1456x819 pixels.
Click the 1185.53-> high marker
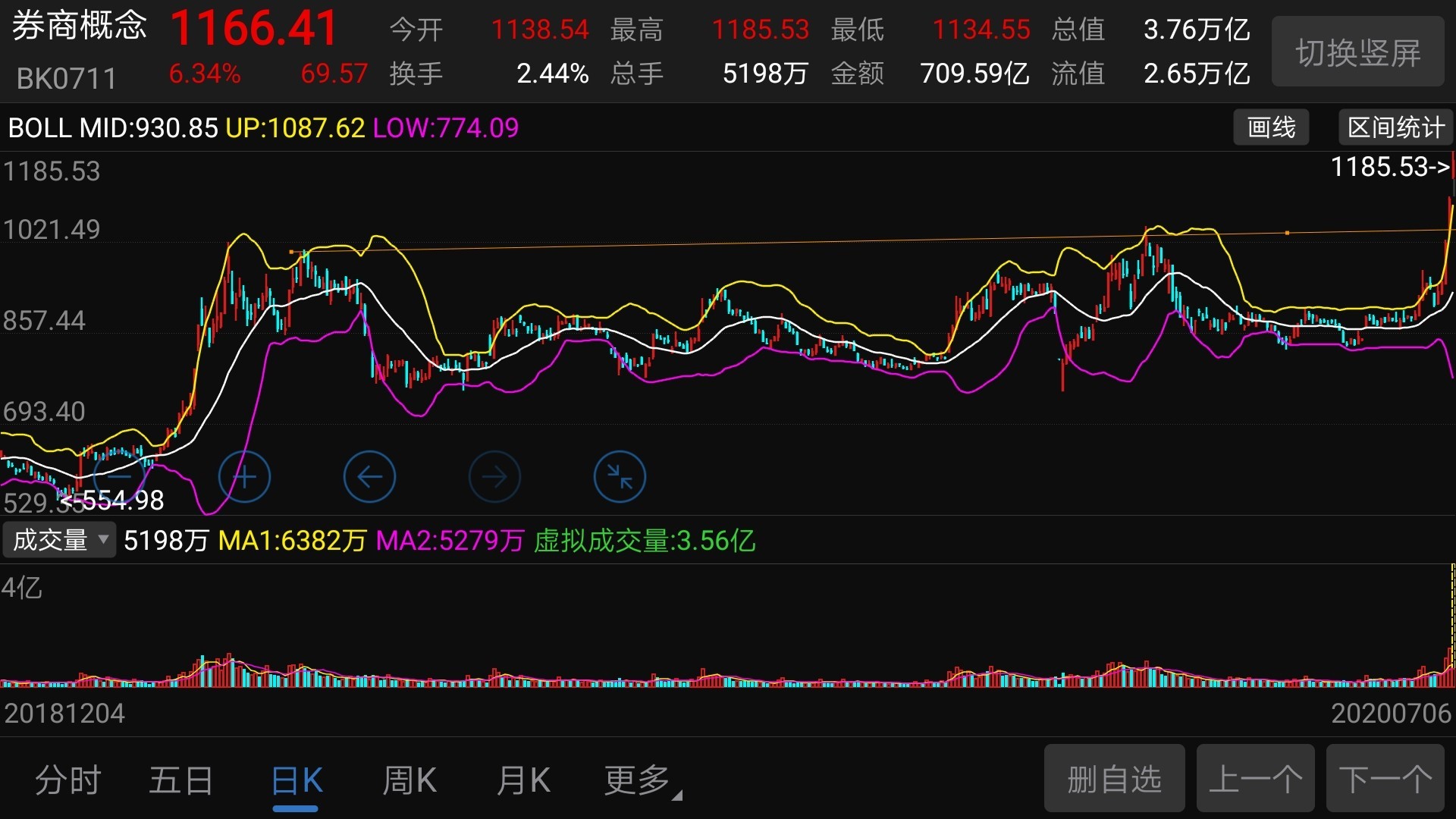coord(1390,167)
